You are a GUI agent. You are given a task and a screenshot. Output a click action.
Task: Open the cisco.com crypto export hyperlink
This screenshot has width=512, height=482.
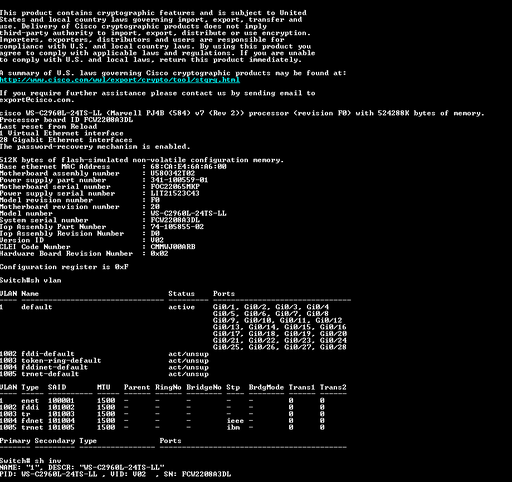[x=120, y=80]
